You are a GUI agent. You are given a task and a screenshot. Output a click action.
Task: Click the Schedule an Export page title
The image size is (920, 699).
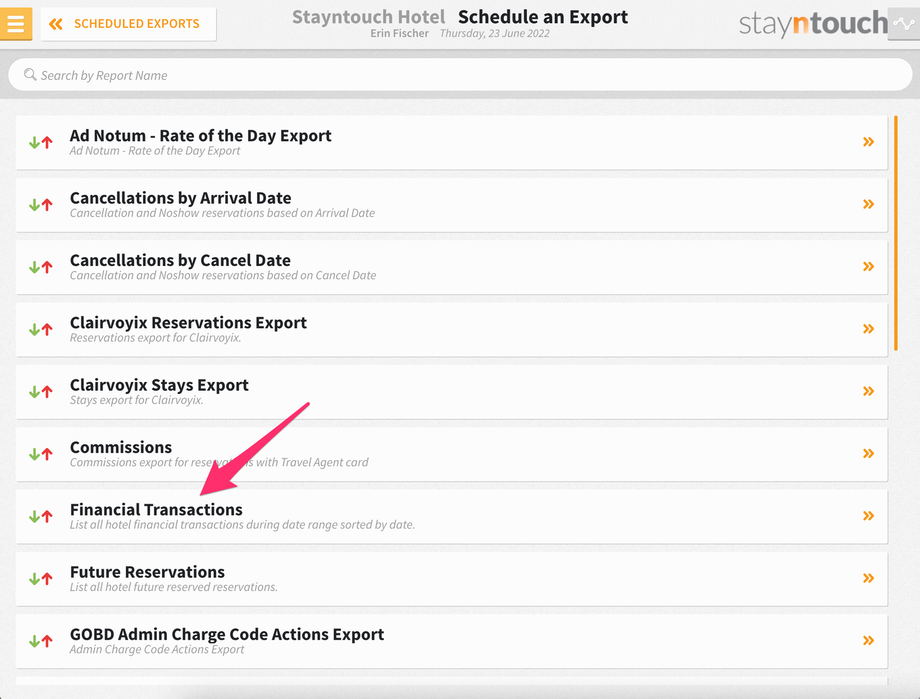(543, 17)
